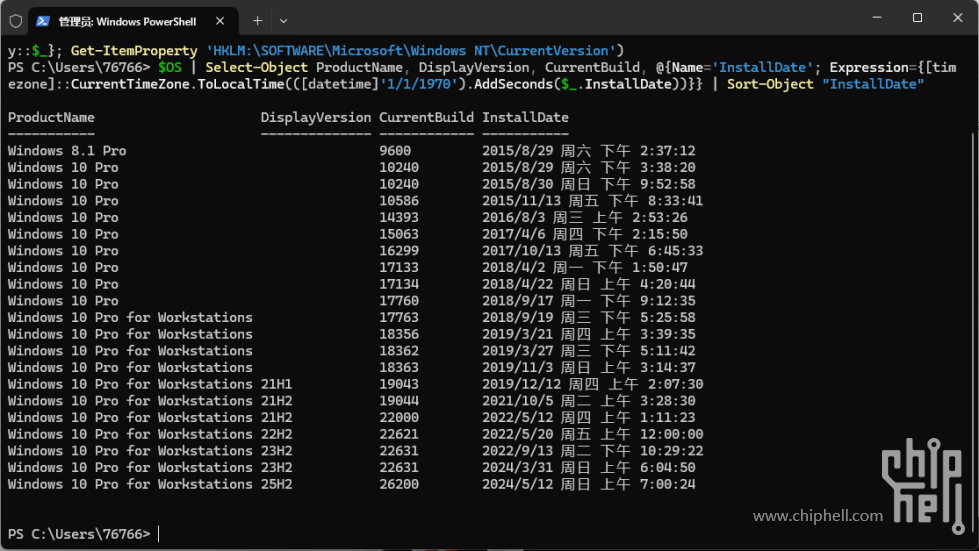Click build number 9600
The height and width of the screenshot is (551, 979).
point(395,151)
